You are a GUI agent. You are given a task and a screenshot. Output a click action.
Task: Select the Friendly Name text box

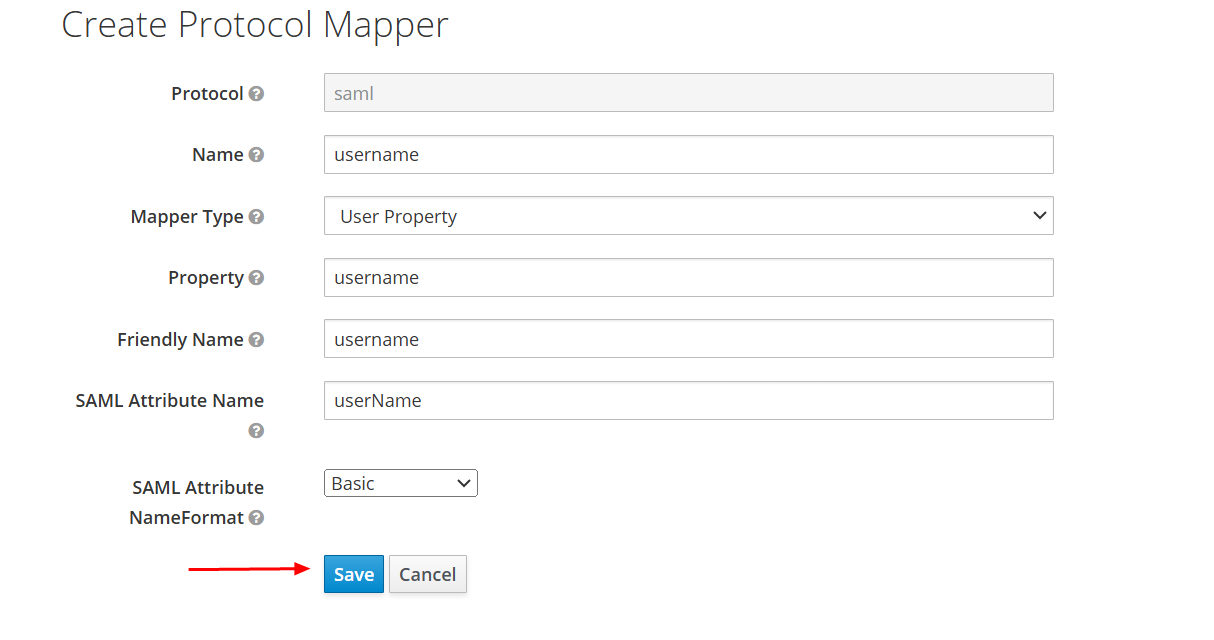(x=688, y=339)
